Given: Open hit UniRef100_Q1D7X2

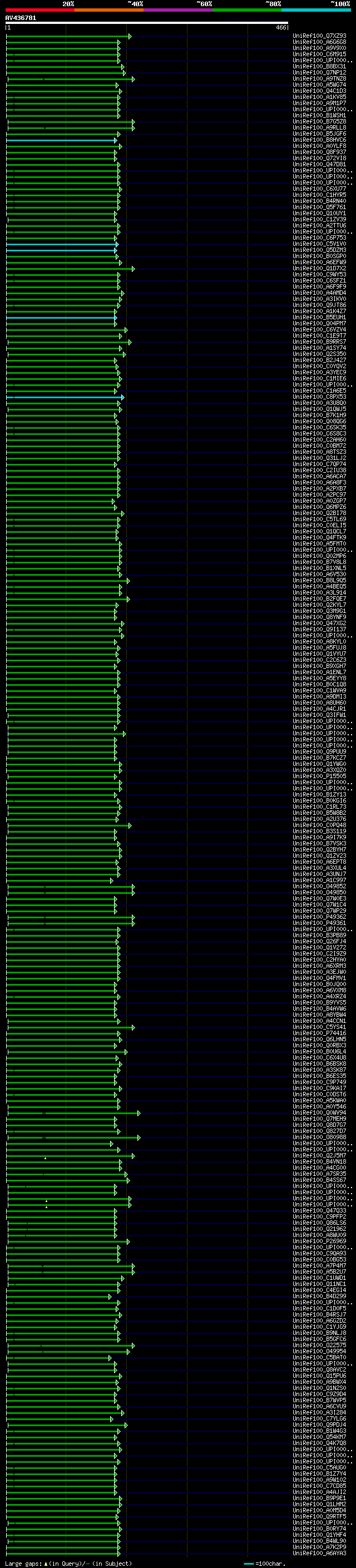Looking at the screenshot, I should pyautogui.click(x=319, y=269).
